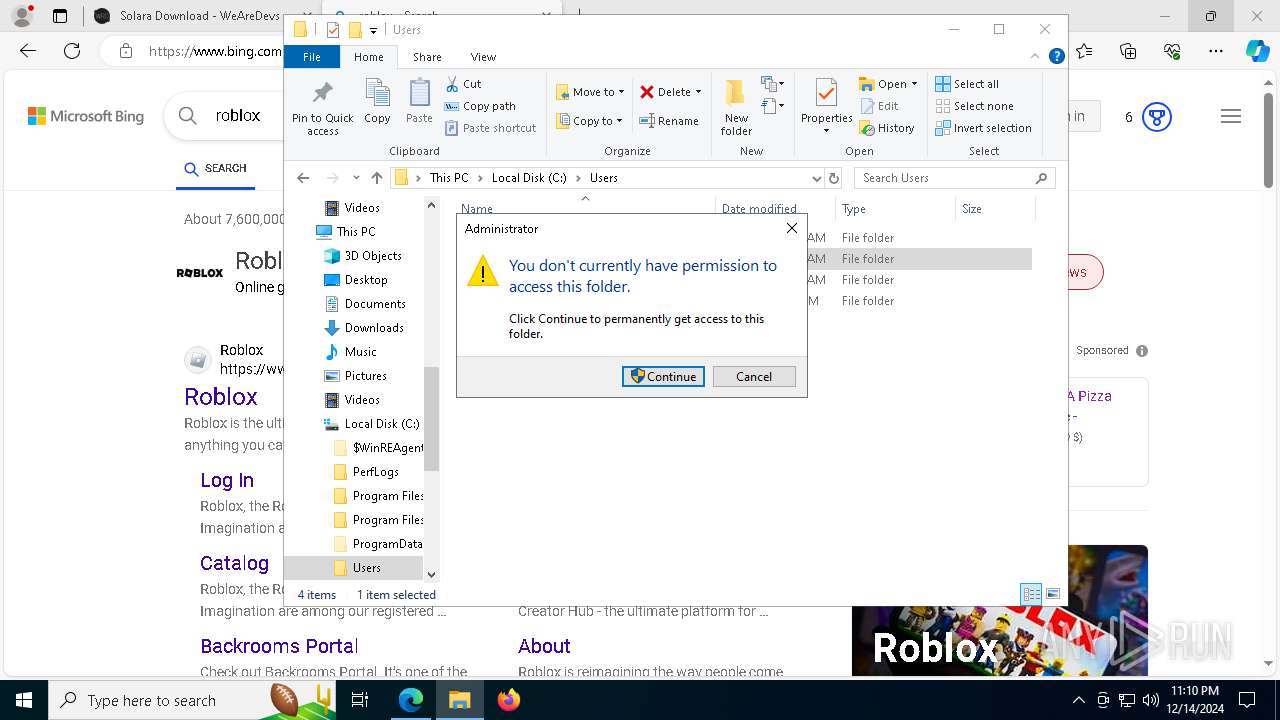Image resolution: width=1280 pixels, height=720 pixels.
Task: Switch to Details view icon
Action: click(1031, 594)
